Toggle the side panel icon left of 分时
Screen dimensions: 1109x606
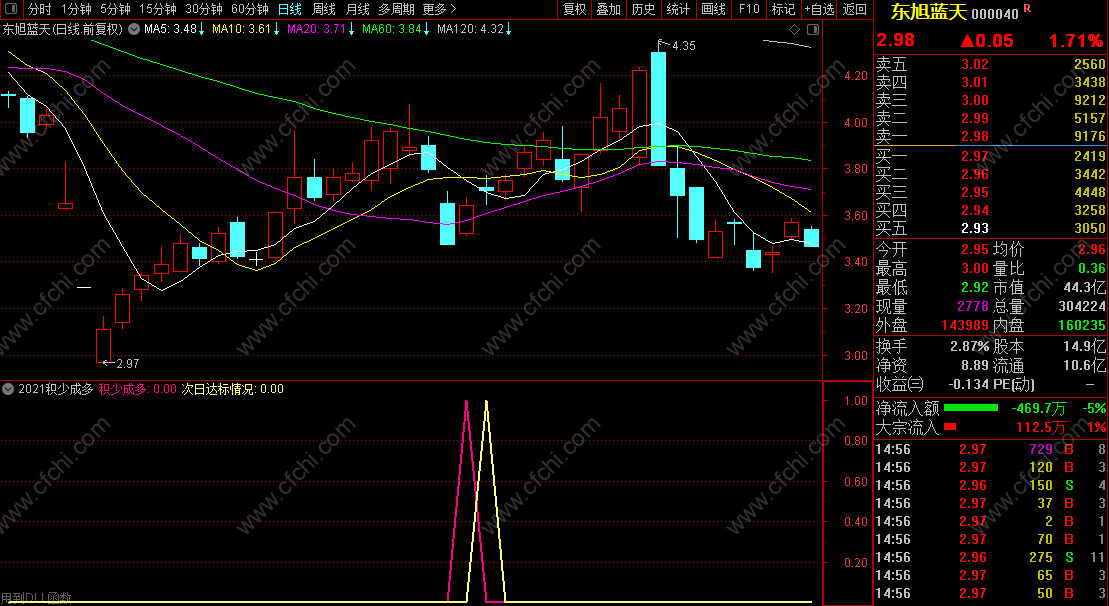[x=11, y=9]
